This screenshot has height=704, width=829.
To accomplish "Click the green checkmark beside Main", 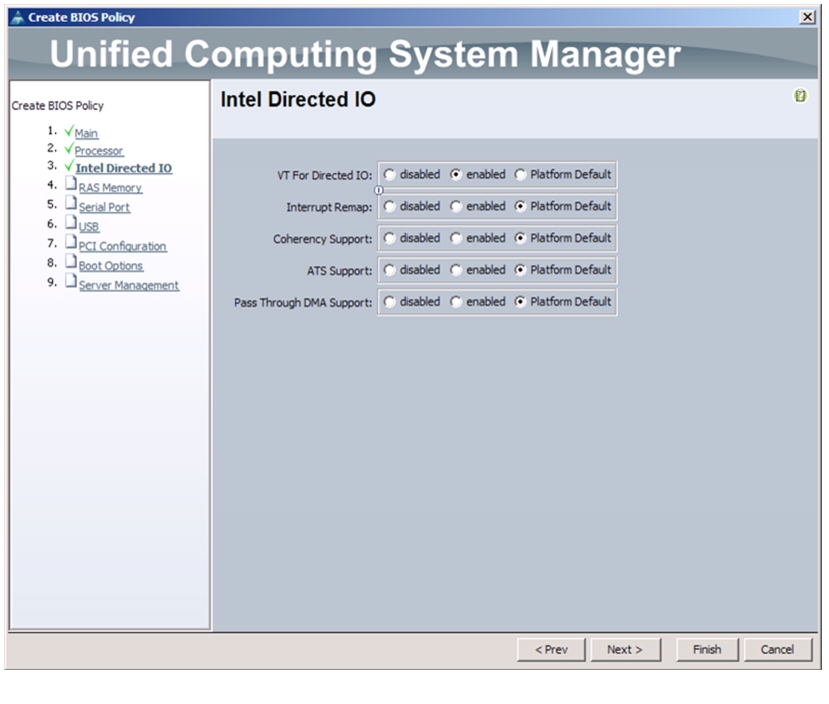I will click(69, 130).
